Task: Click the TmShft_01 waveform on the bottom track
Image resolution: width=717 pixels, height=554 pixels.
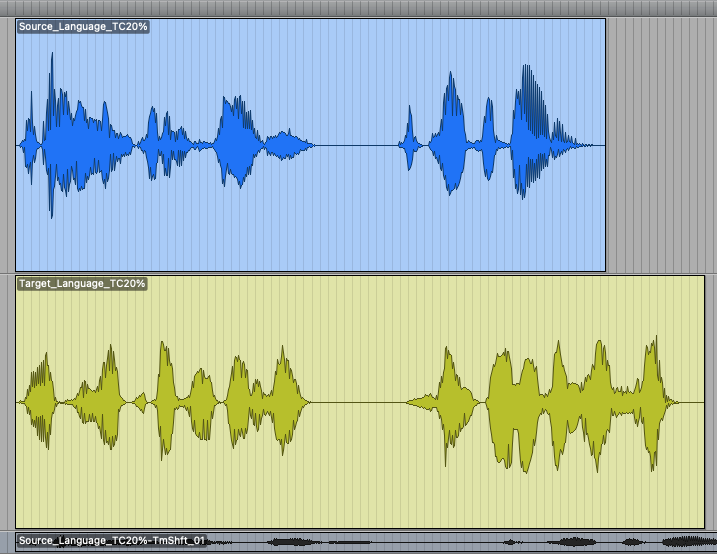Action: (450, 543)
